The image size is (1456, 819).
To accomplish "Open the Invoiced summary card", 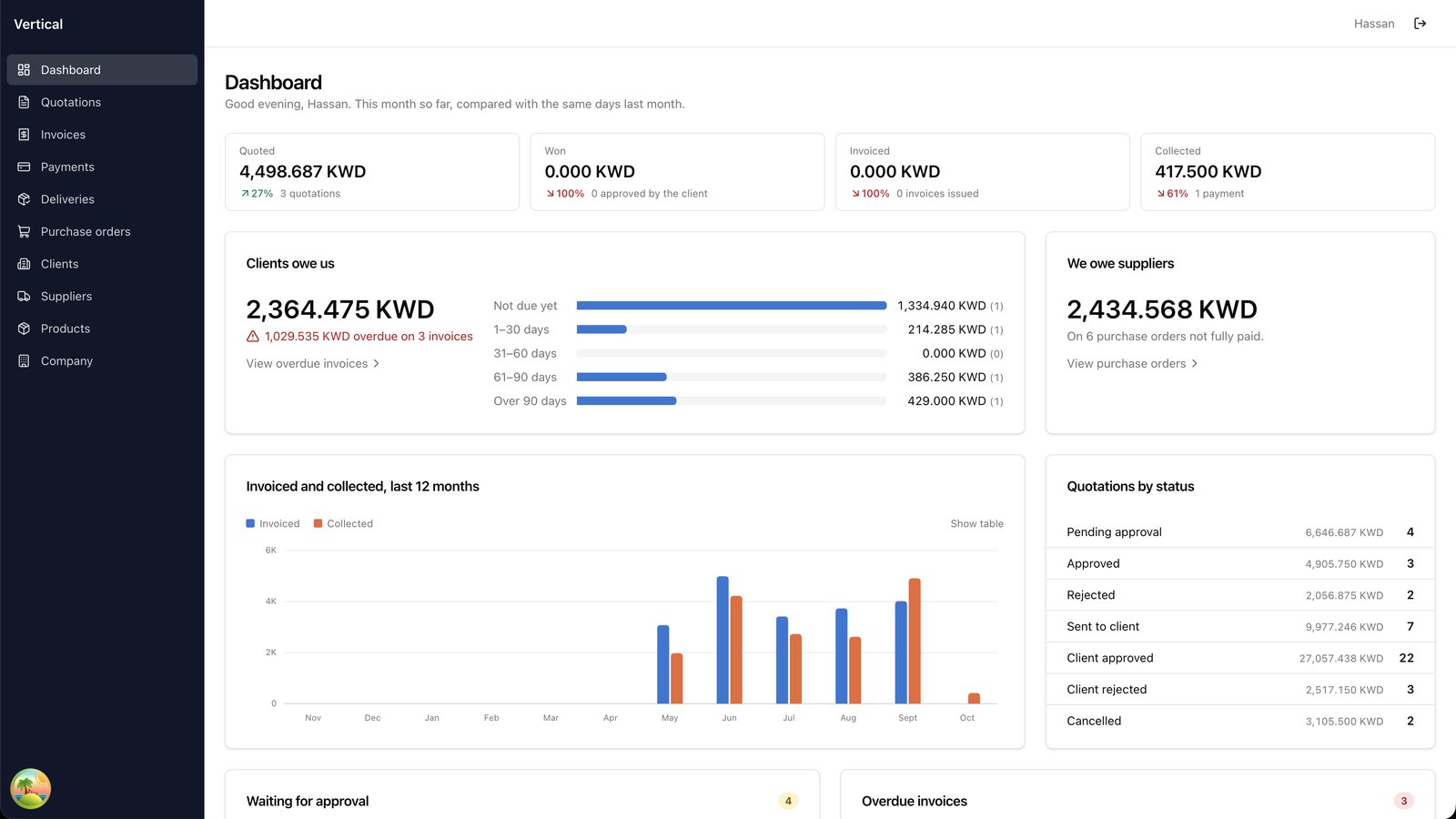I will point(983,172).
